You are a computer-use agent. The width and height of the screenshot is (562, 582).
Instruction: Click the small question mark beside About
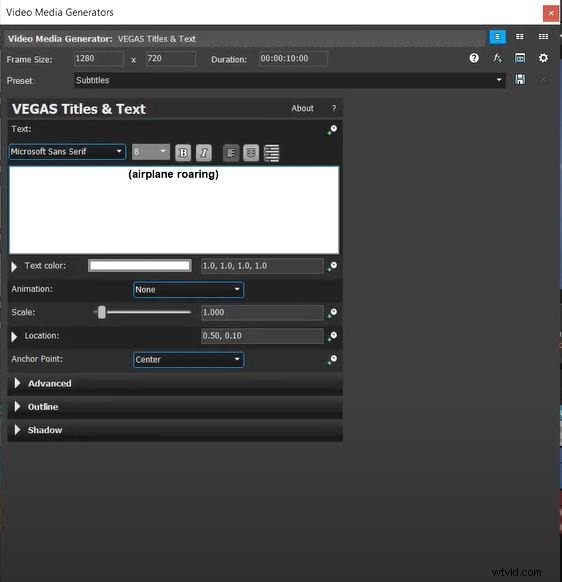[334, 108]
